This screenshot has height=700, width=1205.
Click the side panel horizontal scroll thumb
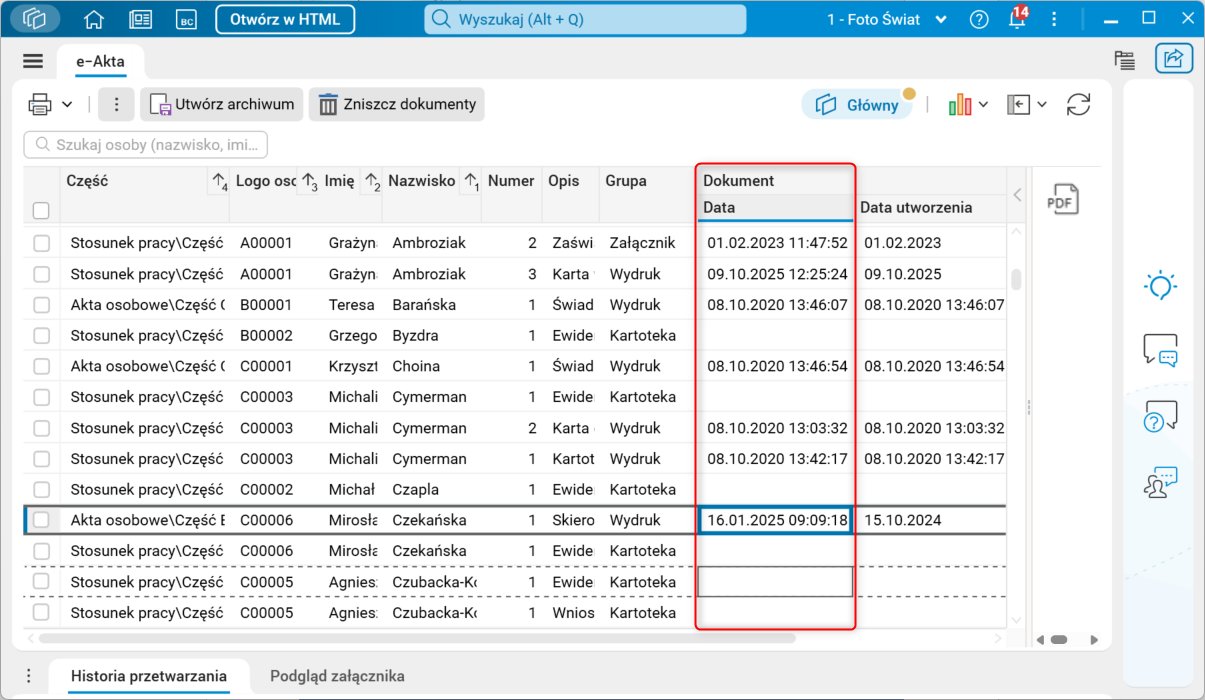[x=1059, y=640]
